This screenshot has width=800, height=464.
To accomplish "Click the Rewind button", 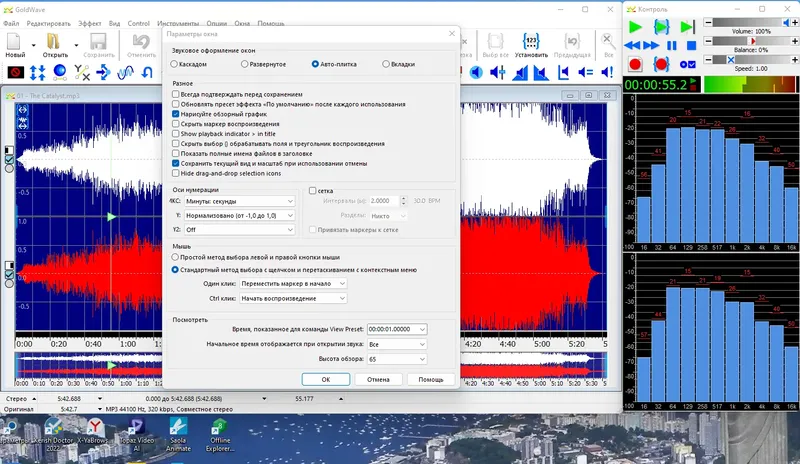I will [634, 45].
